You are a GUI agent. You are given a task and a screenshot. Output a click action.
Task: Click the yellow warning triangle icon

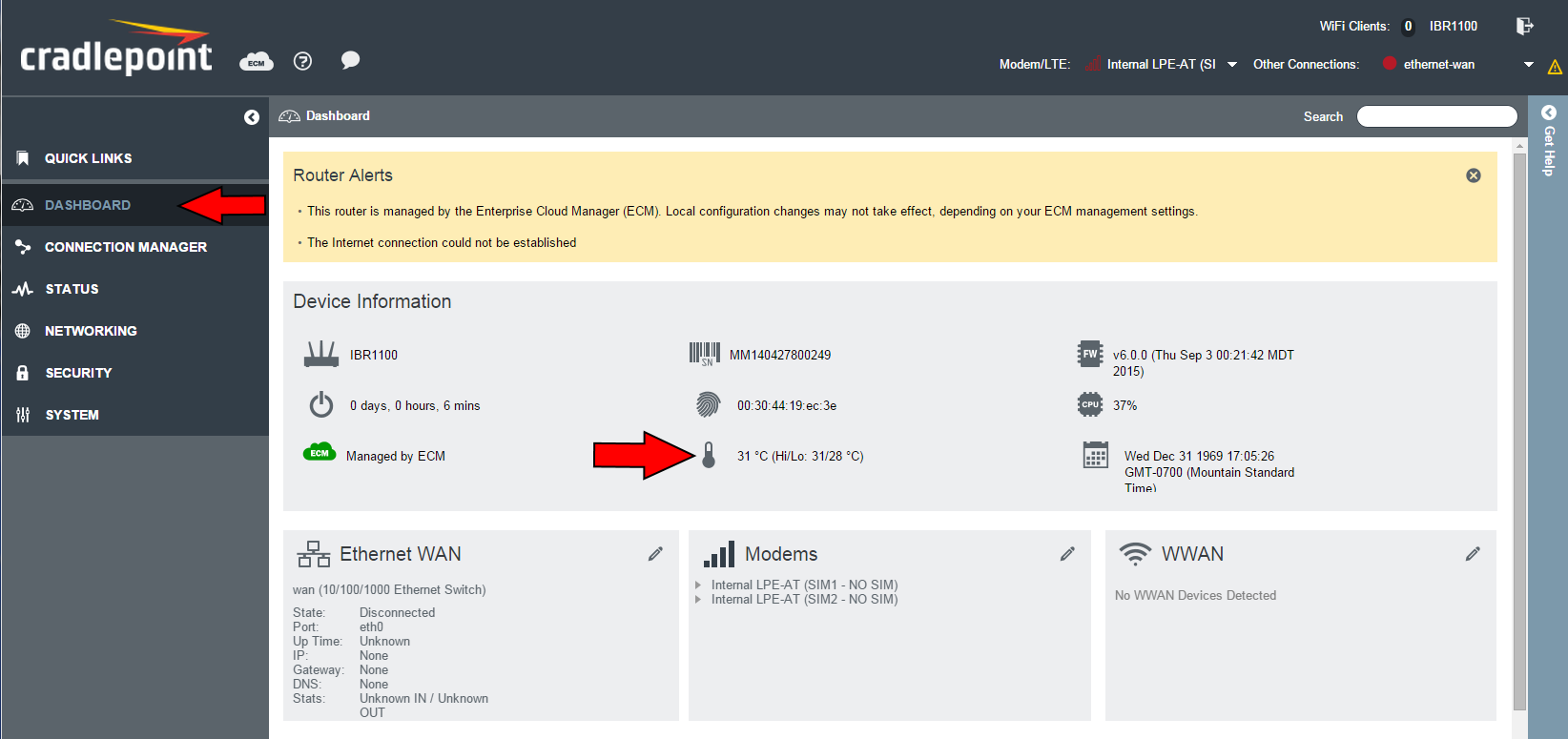coord(1555,67)
